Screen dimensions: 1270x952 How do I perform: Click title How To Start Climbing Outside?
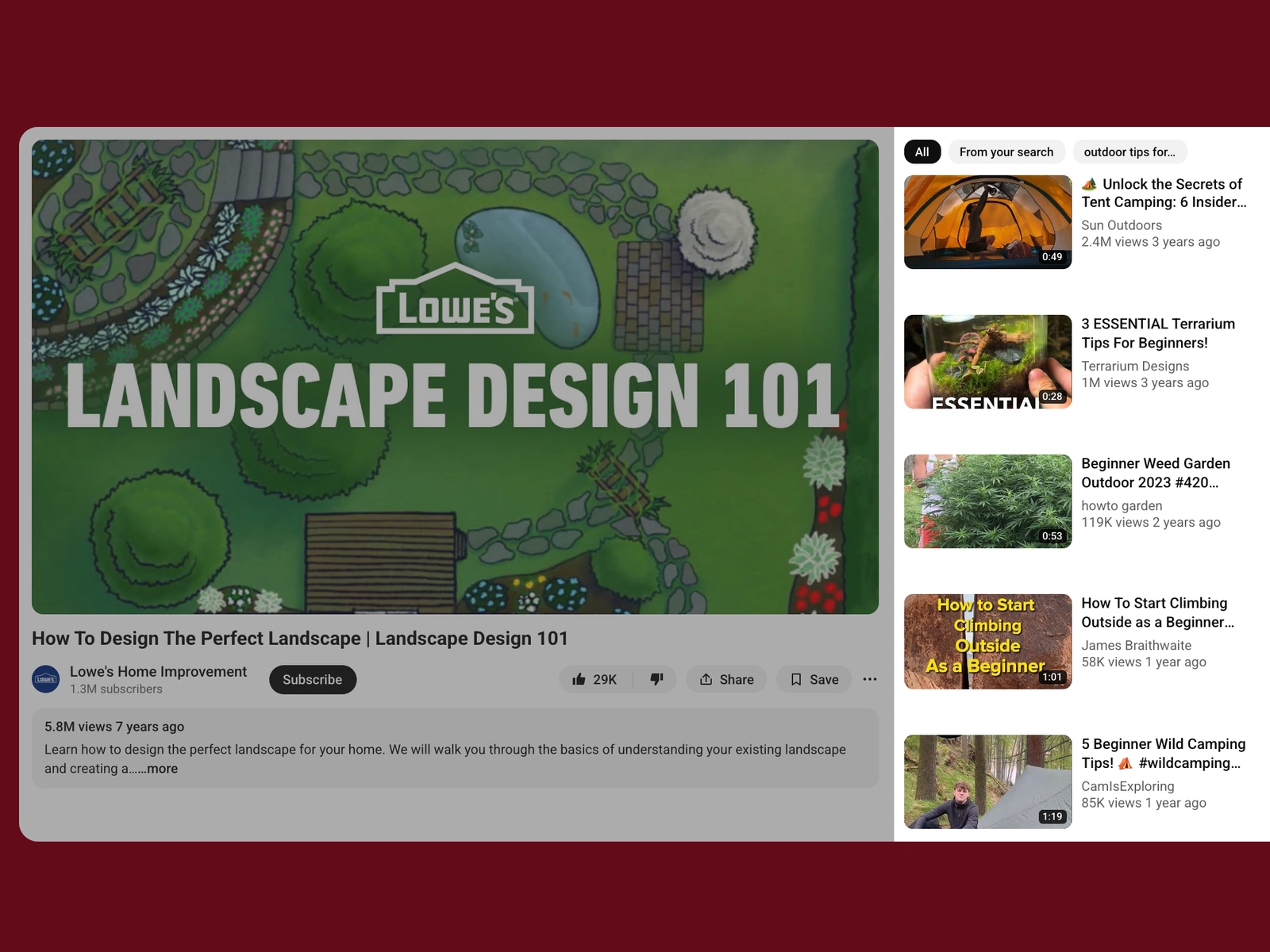pos(1157,612)
